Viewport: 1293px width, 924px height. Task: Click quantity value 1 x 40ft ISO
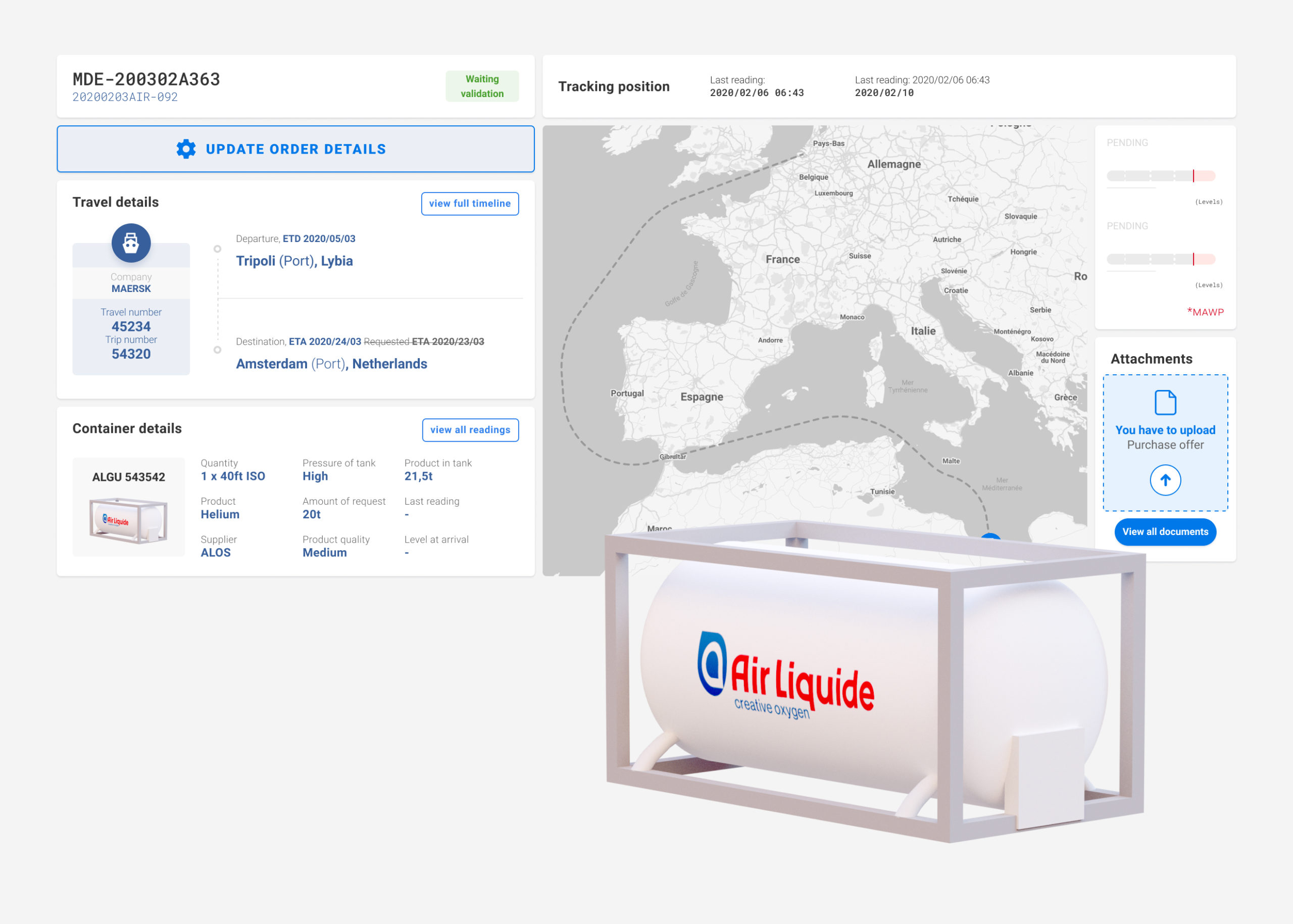tap(233, 476)
